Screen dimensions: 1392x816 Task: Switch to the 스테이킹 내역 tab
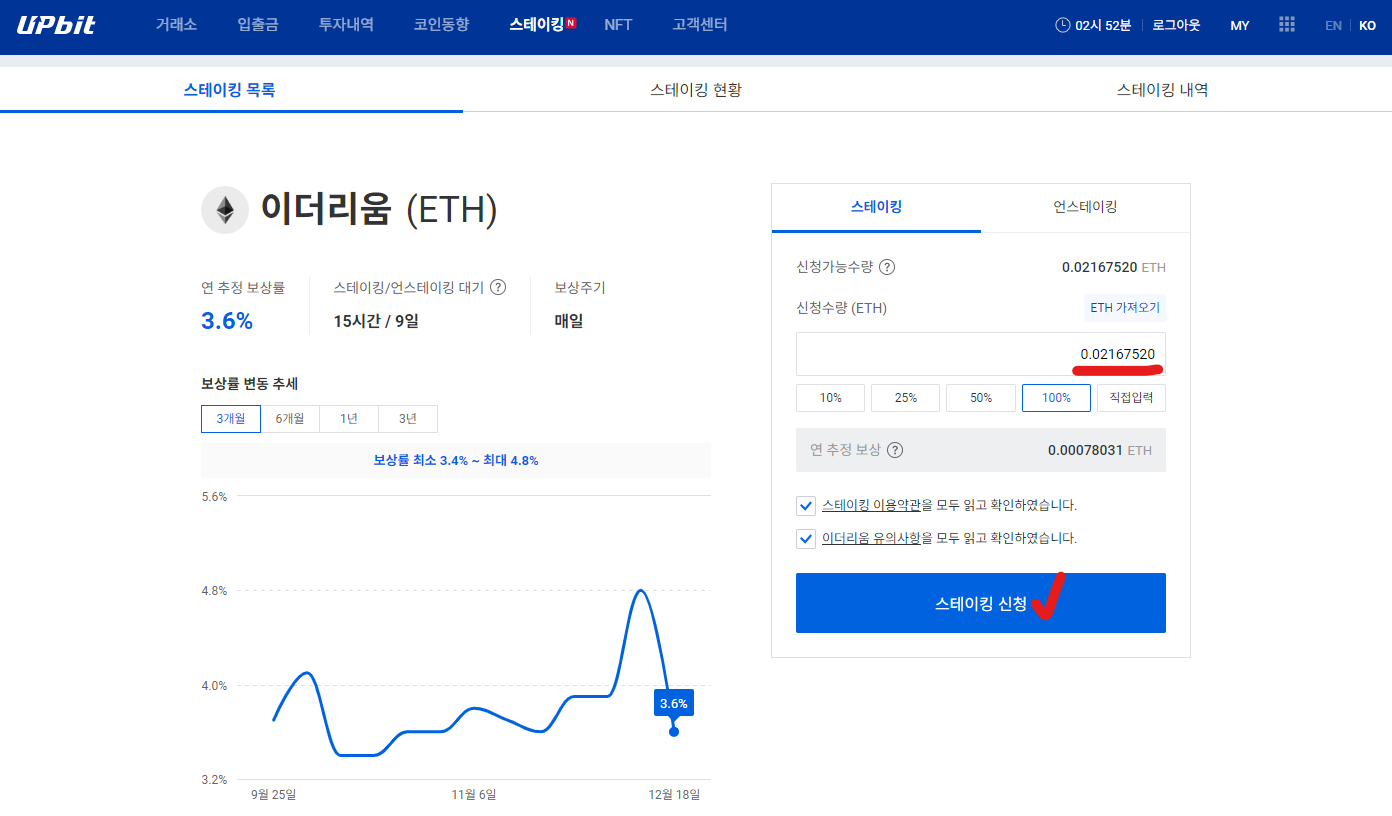pos(1162,90)
